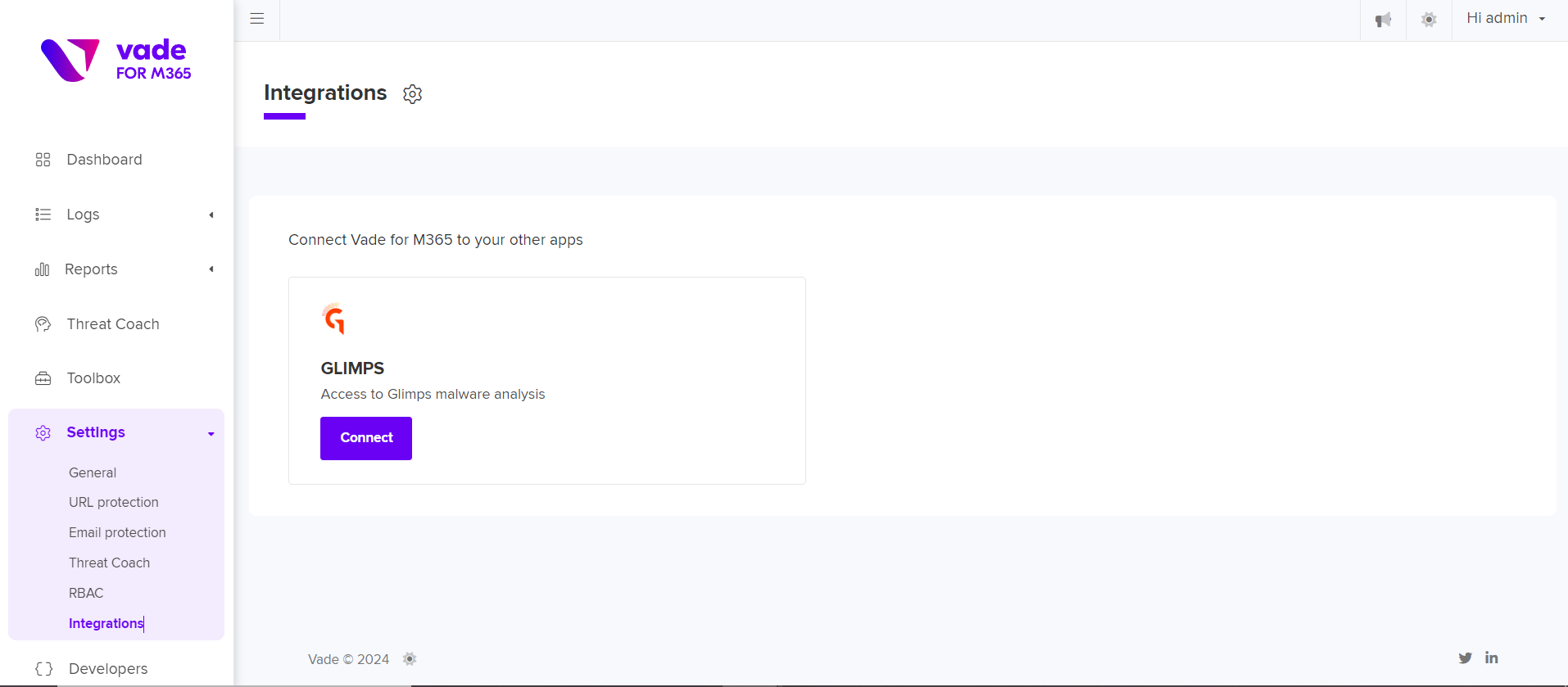The height and width of the screenshot is (687, 1568).
Task: Open RBAC settings page
Action: pyautogui.click(x=86, y=593)
